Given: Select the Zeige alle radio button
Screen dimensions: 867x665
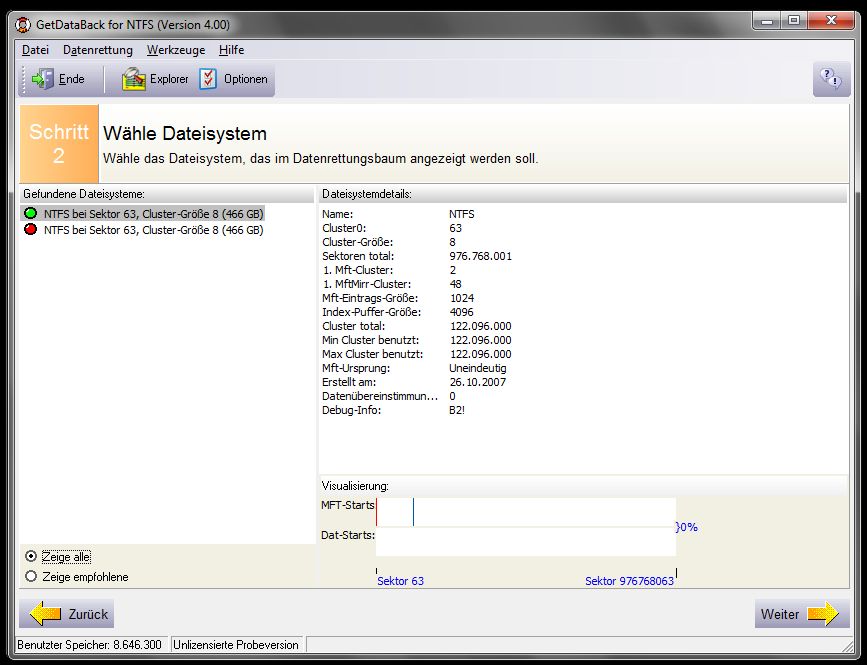Looking at the screenshot, I should [x=31, y=557].
